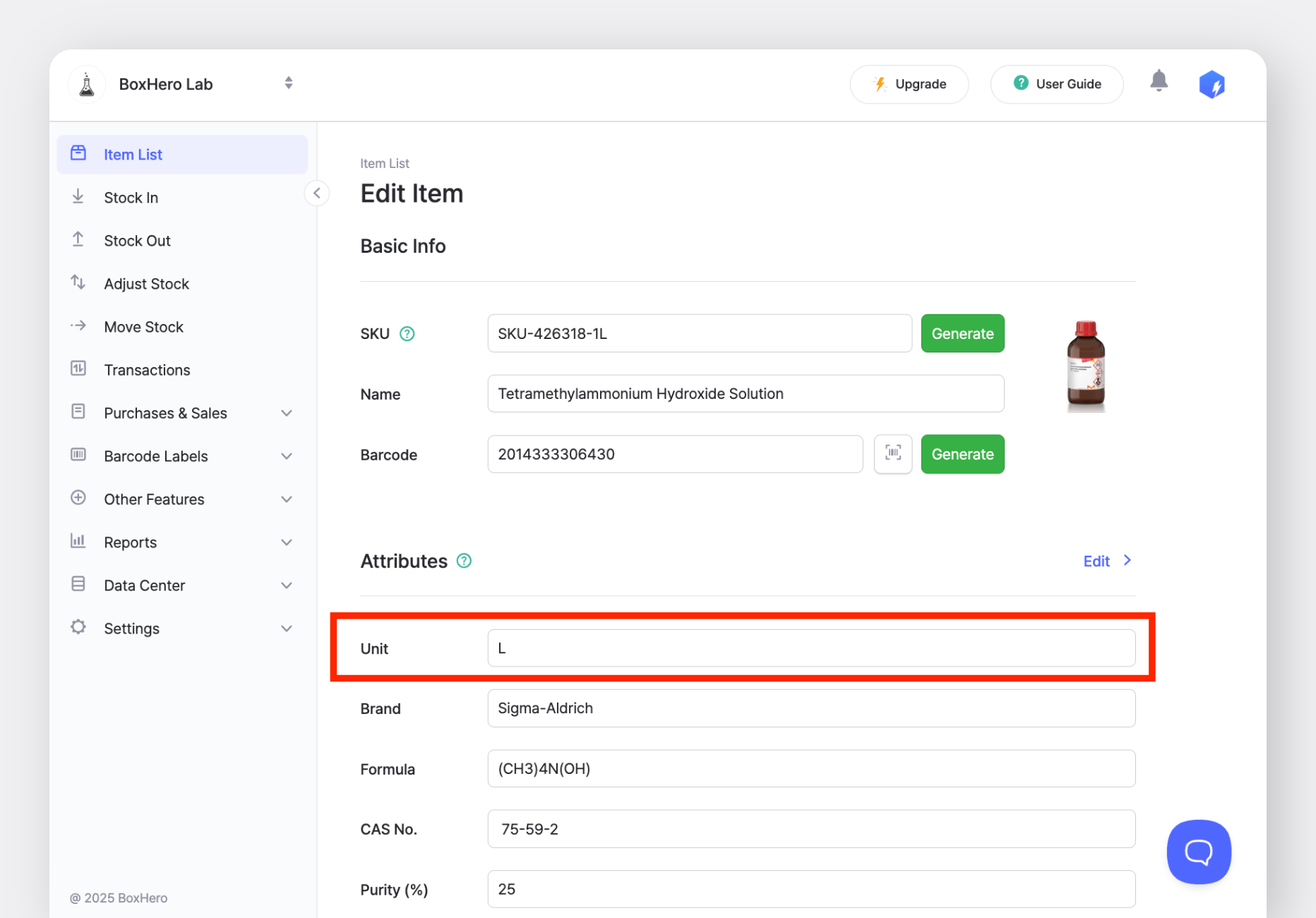Click the blue hexagon app icon top right
Image resolution: width=1316 pixels, height=918 pixels.
1212,83
